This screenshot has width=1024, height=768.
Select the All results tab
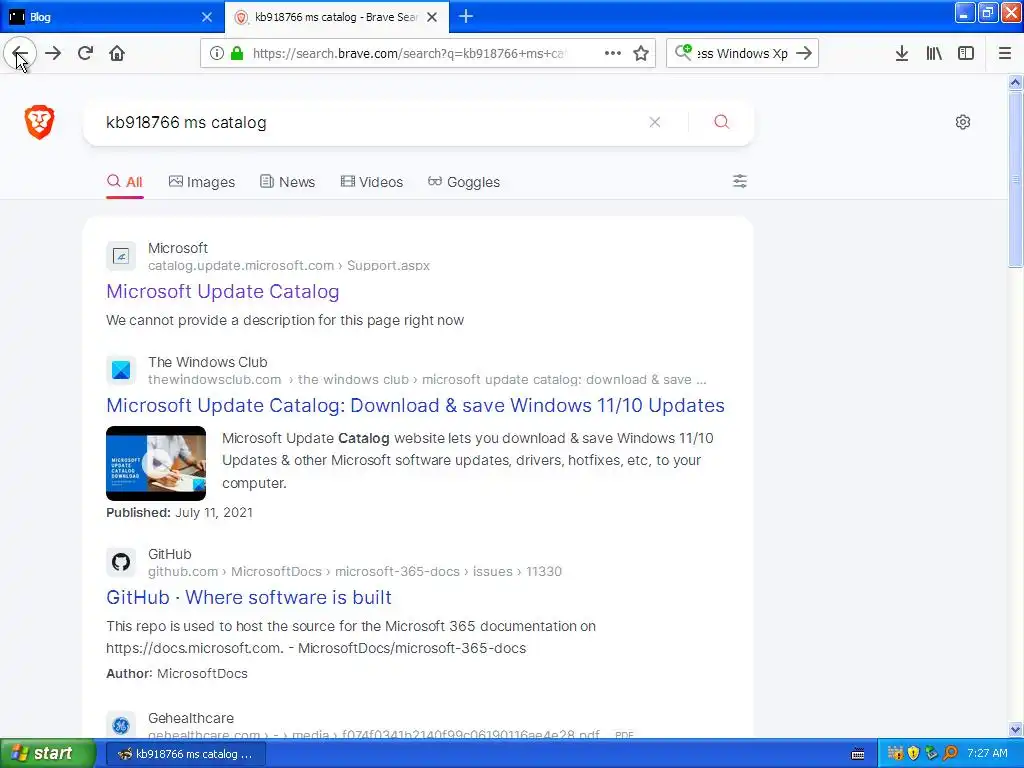(x=125, y=182)
